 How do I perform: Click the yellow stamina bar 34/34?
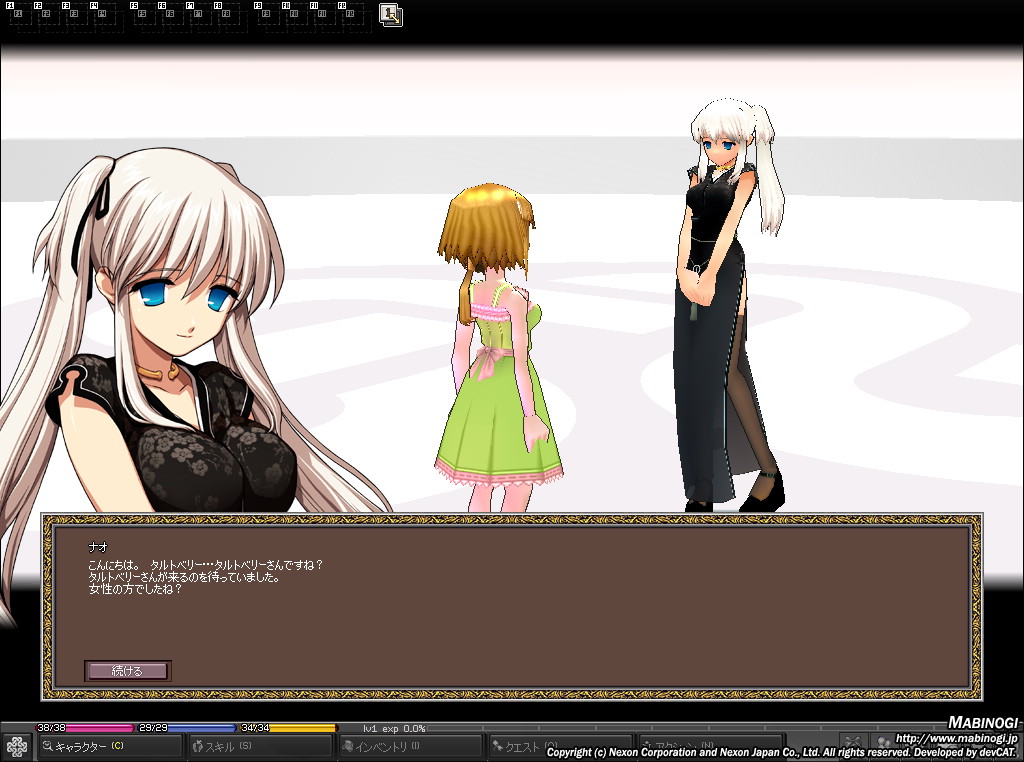pos(289,727)
